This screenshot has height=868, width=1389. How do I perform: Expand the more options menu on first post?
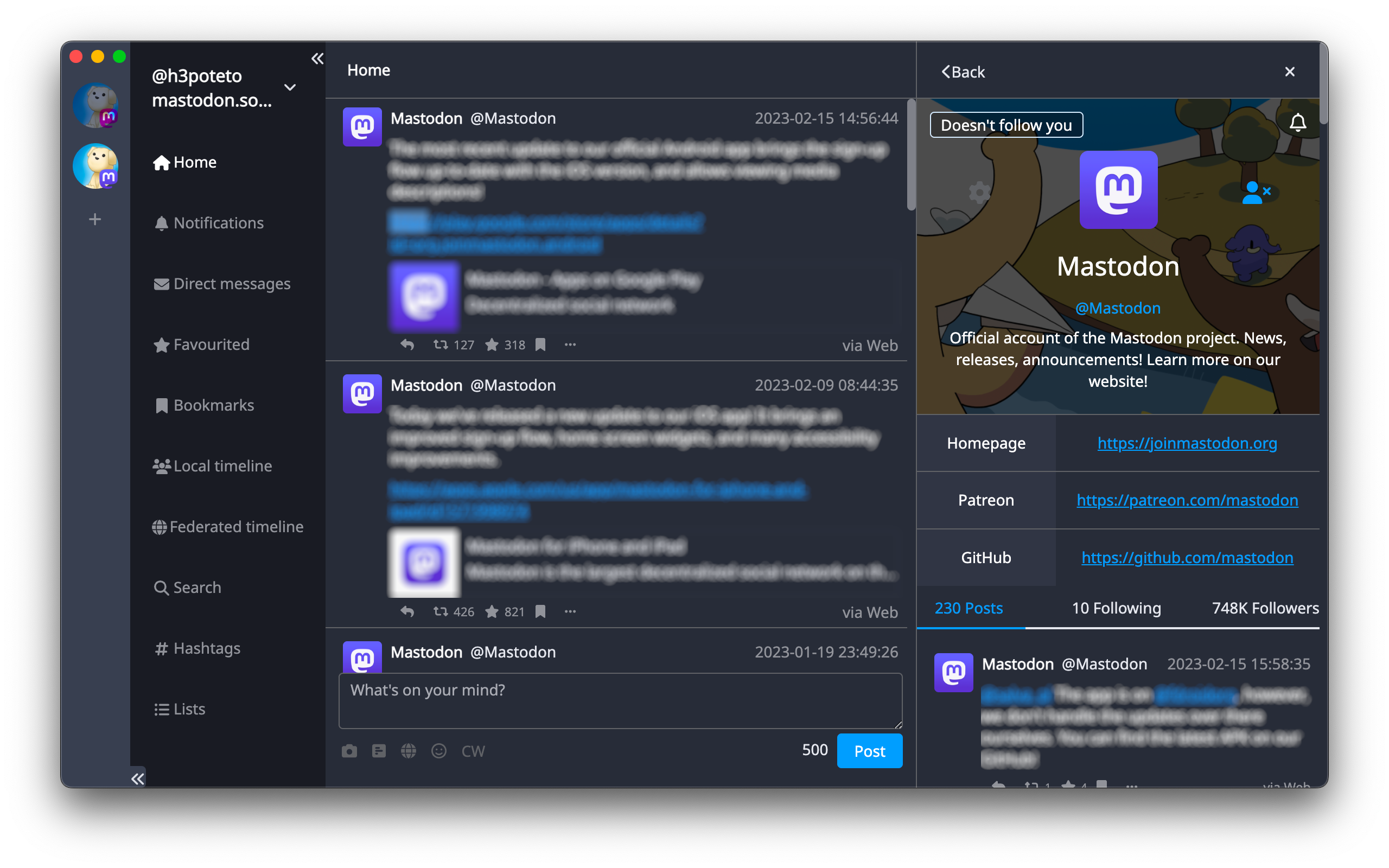point(570,344)
